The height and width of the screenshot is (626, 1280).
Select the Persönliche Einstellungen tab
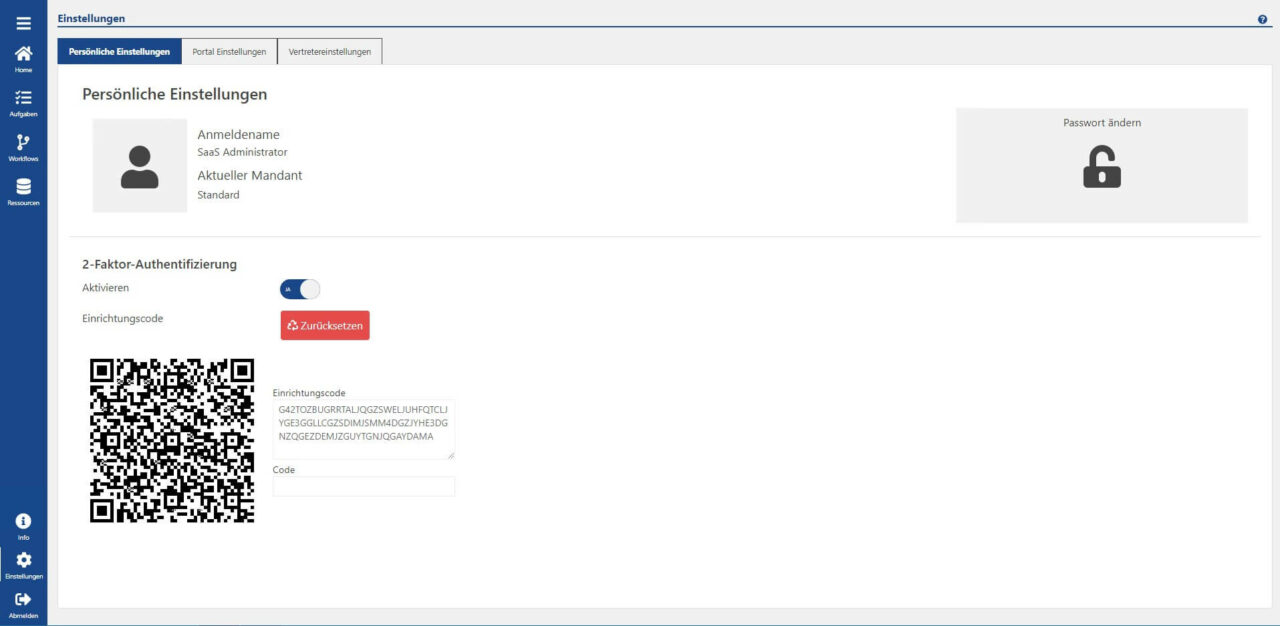point(120,51)
